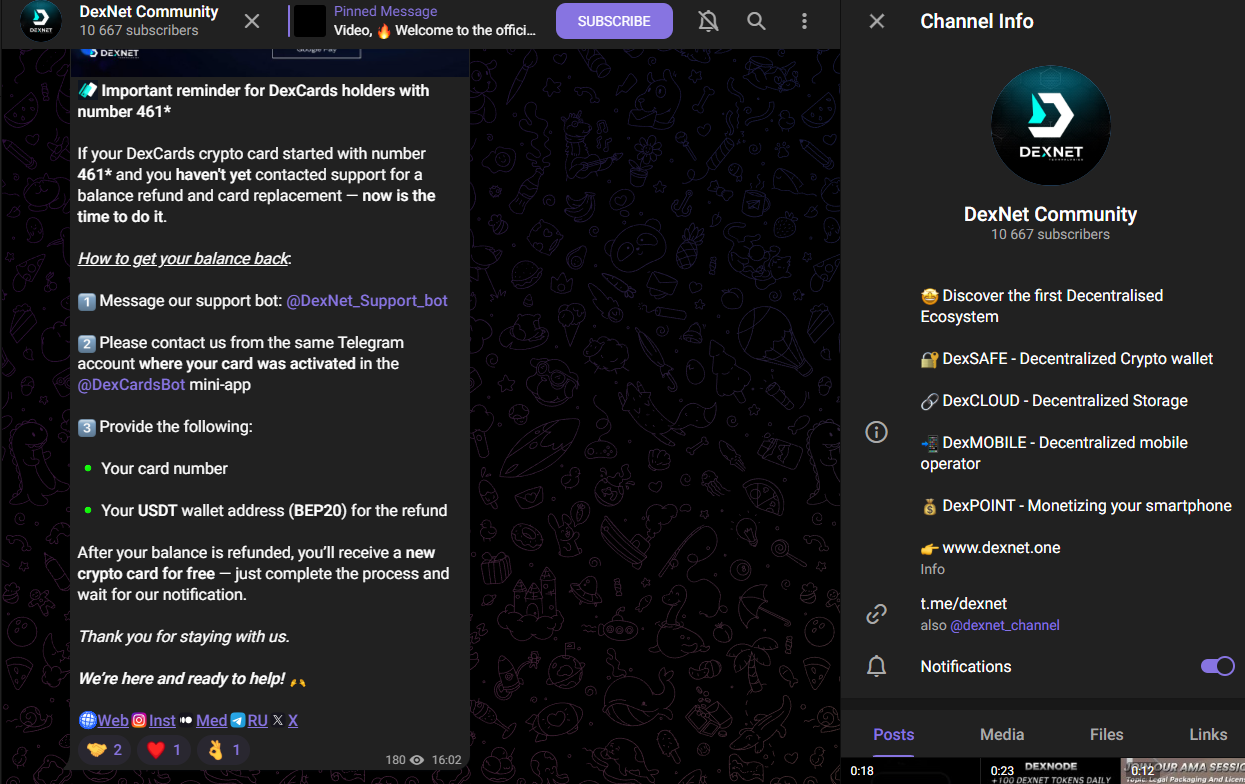The image size is (1245, 784).
Task: Open the @DexCardsBot mention link
Action: click(131, 384)
